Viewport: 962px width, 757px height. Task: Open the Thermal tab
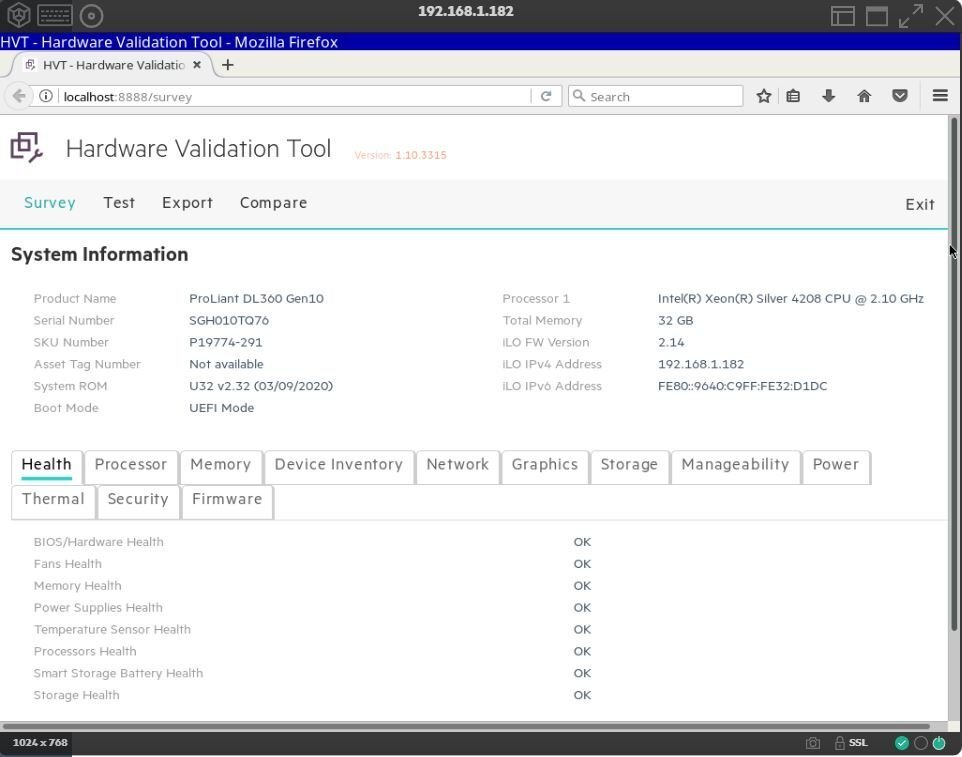point(53,500)
